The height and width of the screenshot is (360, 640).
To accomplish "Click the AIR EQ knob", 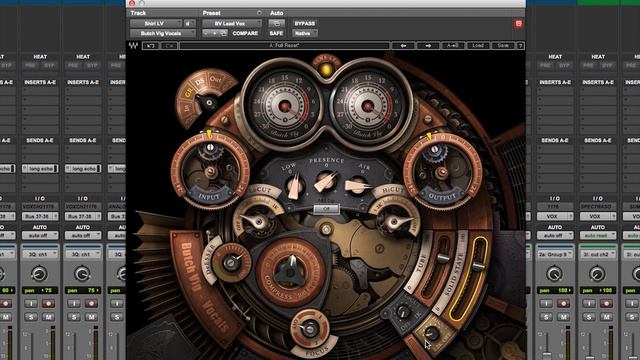I will pyautogui.click(x=357, y=186).
